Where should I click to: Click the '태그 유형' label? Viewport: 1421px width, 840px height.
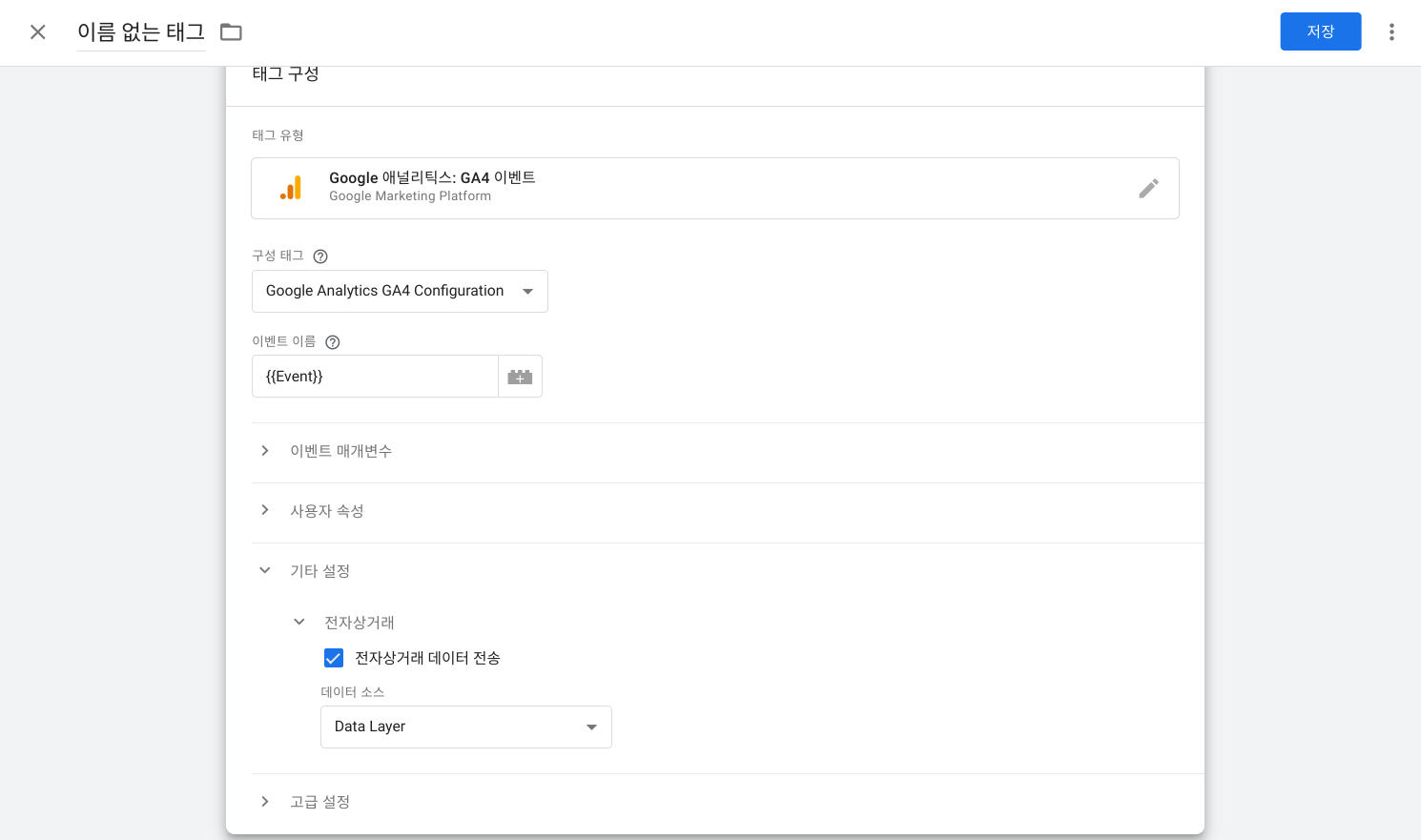pyautogui.click(x=278, y=135)
